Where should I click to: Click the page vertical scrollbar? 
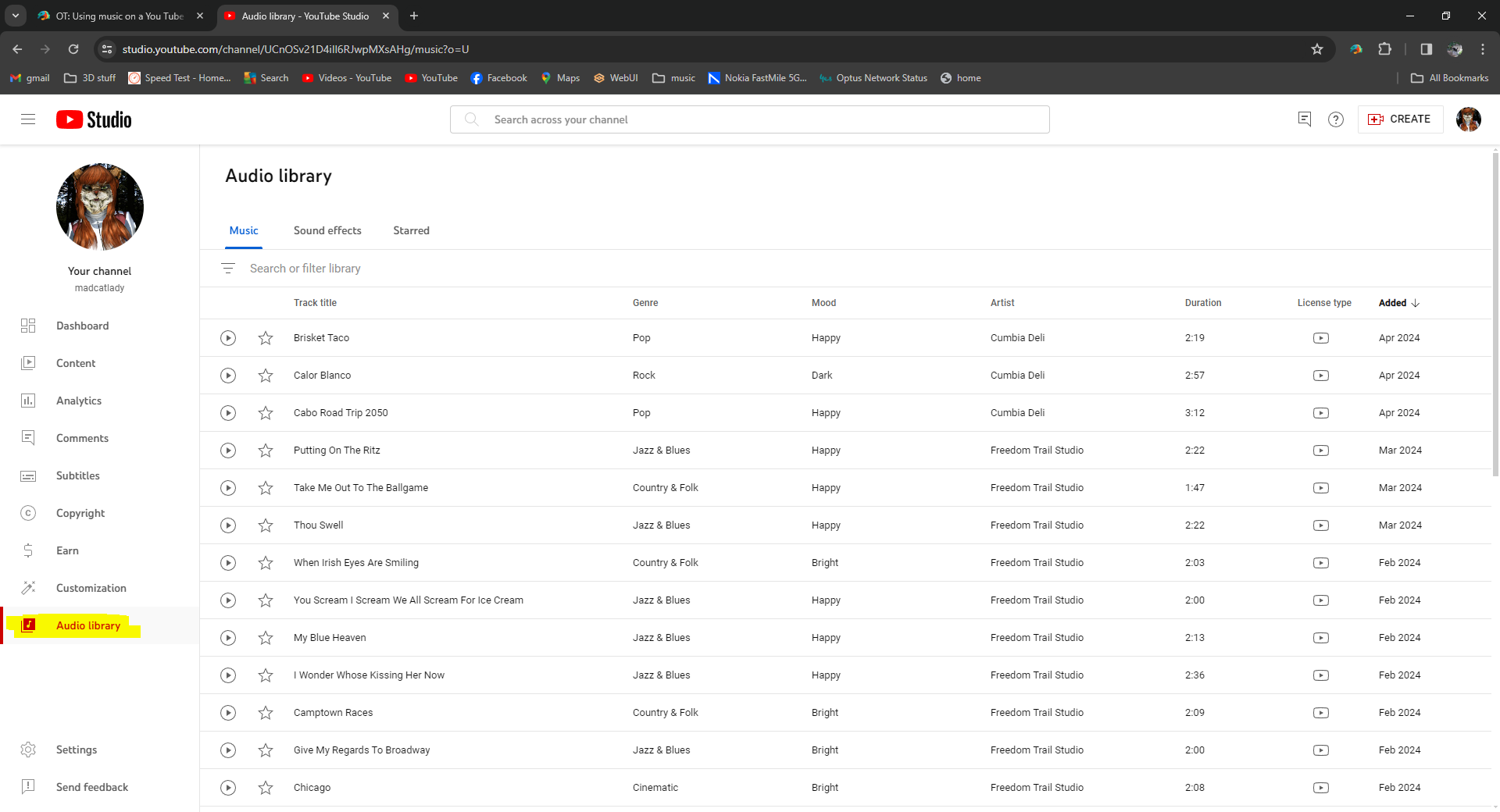point(1495,312)
